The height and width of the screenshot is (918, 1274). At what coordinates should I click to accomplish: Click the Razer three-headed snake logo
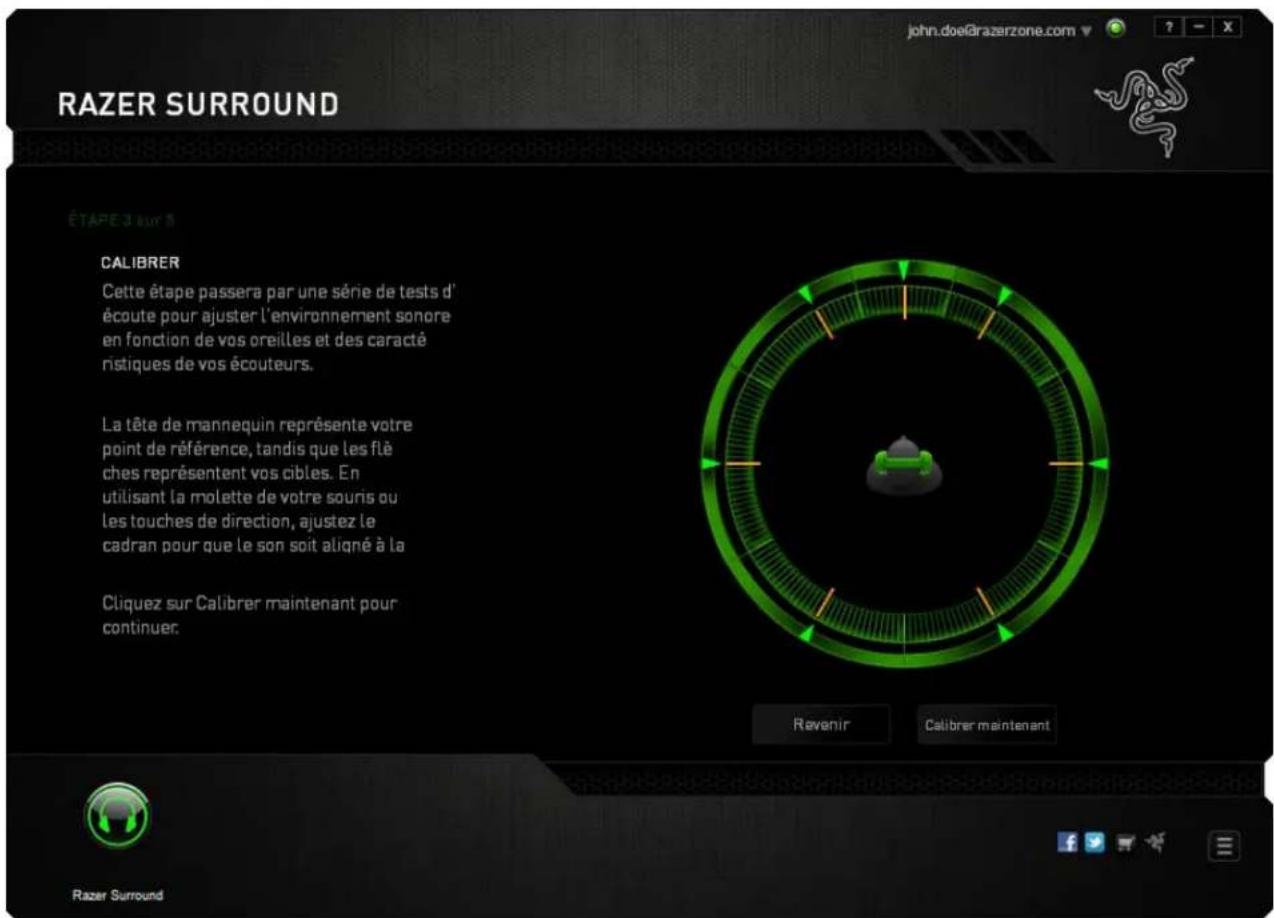[1147, 107]
